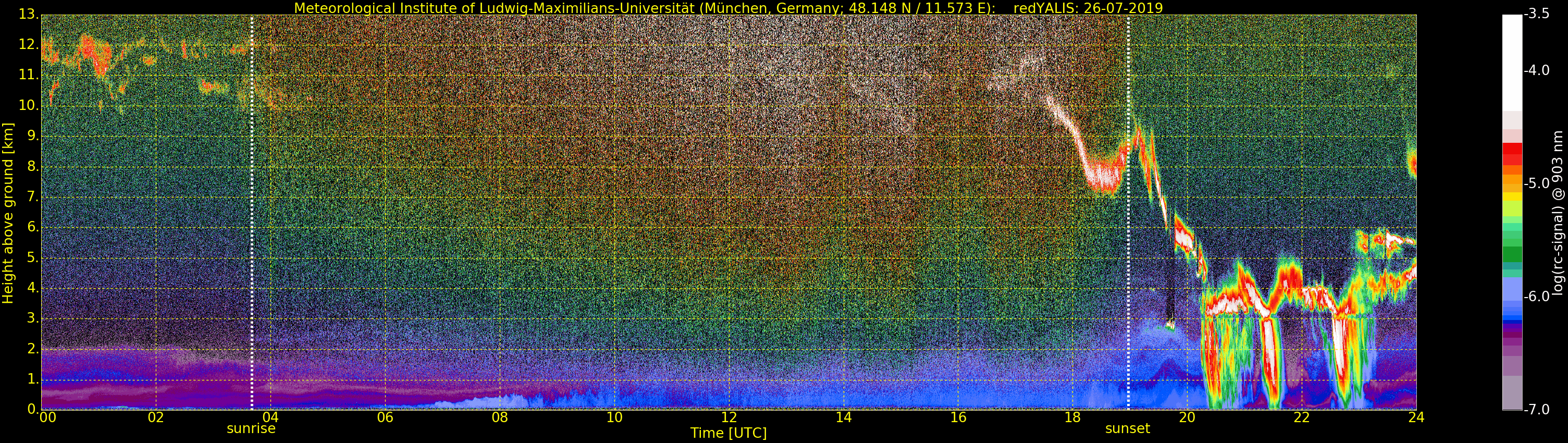
Task: Click the '2.' height tick label
Action: coord(33,349)
